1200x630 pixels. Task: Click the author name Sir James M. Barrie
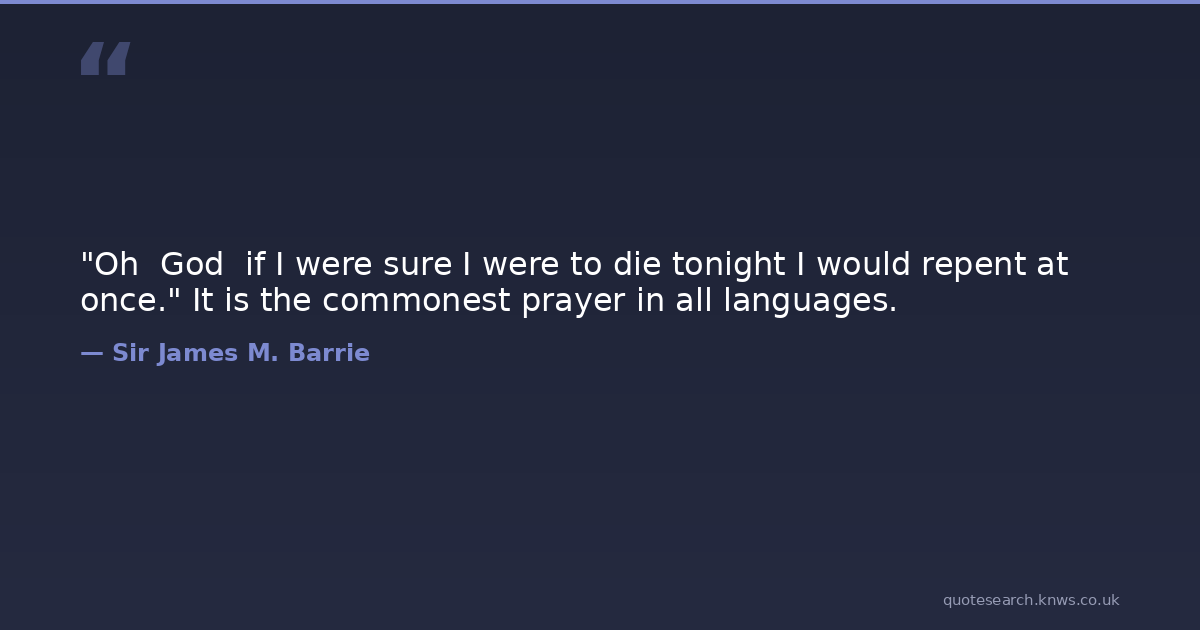[240, 353]
